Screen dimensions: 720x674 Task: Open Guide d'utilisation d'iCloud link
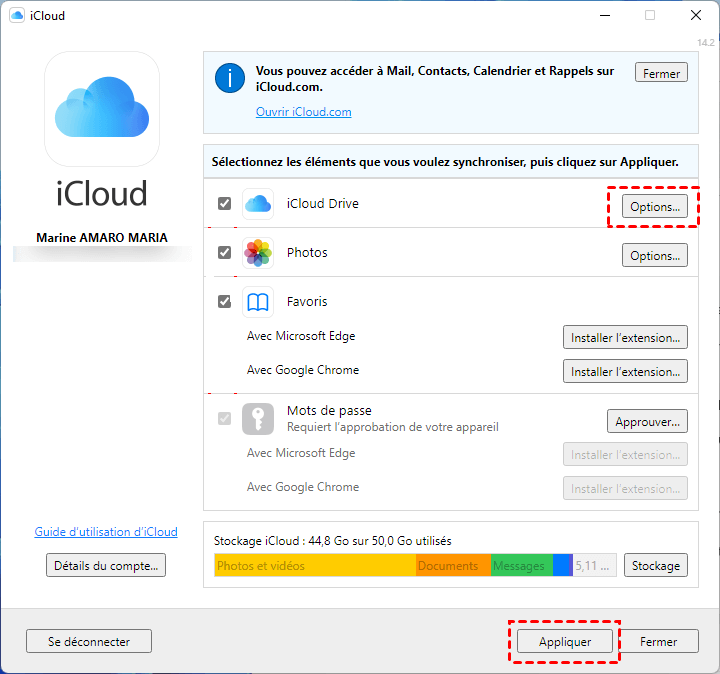106,532
